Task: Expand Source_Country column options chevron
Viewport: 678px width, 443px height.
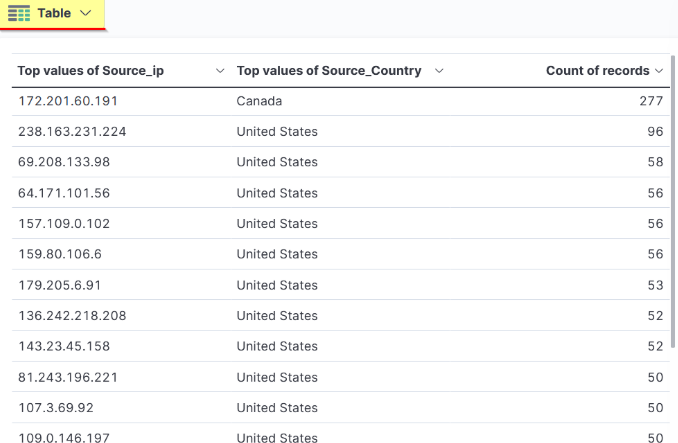Action: click(439, 71)
